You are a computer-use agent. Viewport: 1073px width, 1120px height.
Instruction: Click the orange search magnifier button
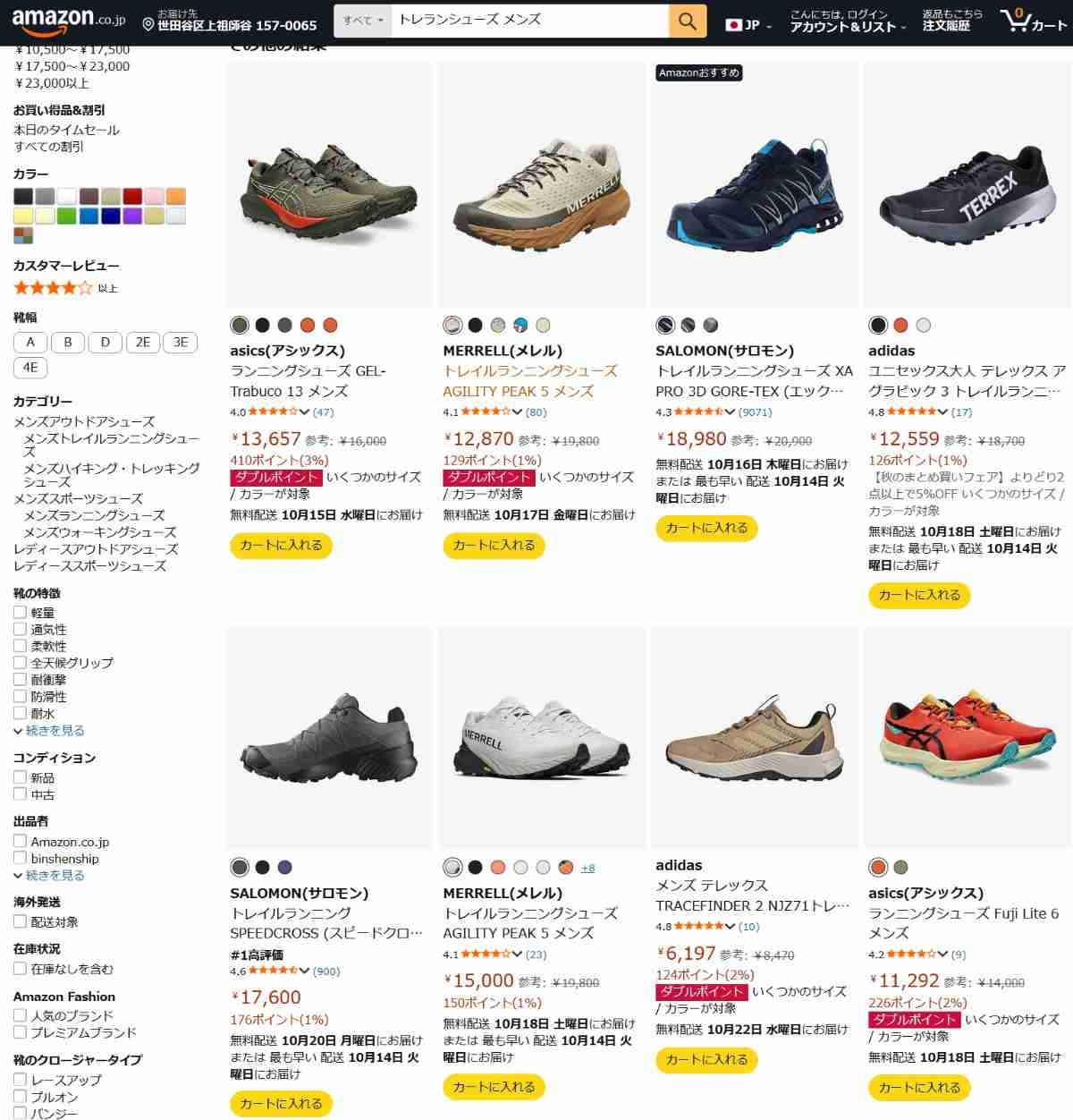tap(687, 21)
